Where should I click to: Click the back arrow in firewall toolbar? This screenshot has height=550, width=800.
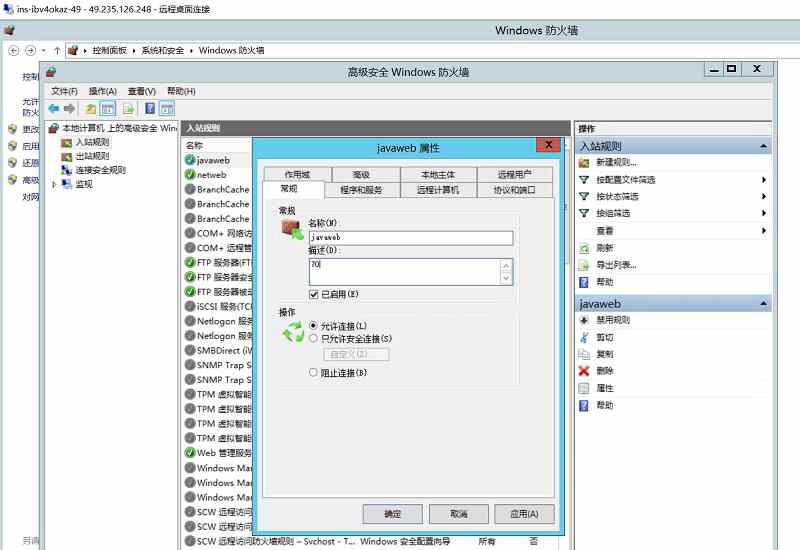pos(54,108)
